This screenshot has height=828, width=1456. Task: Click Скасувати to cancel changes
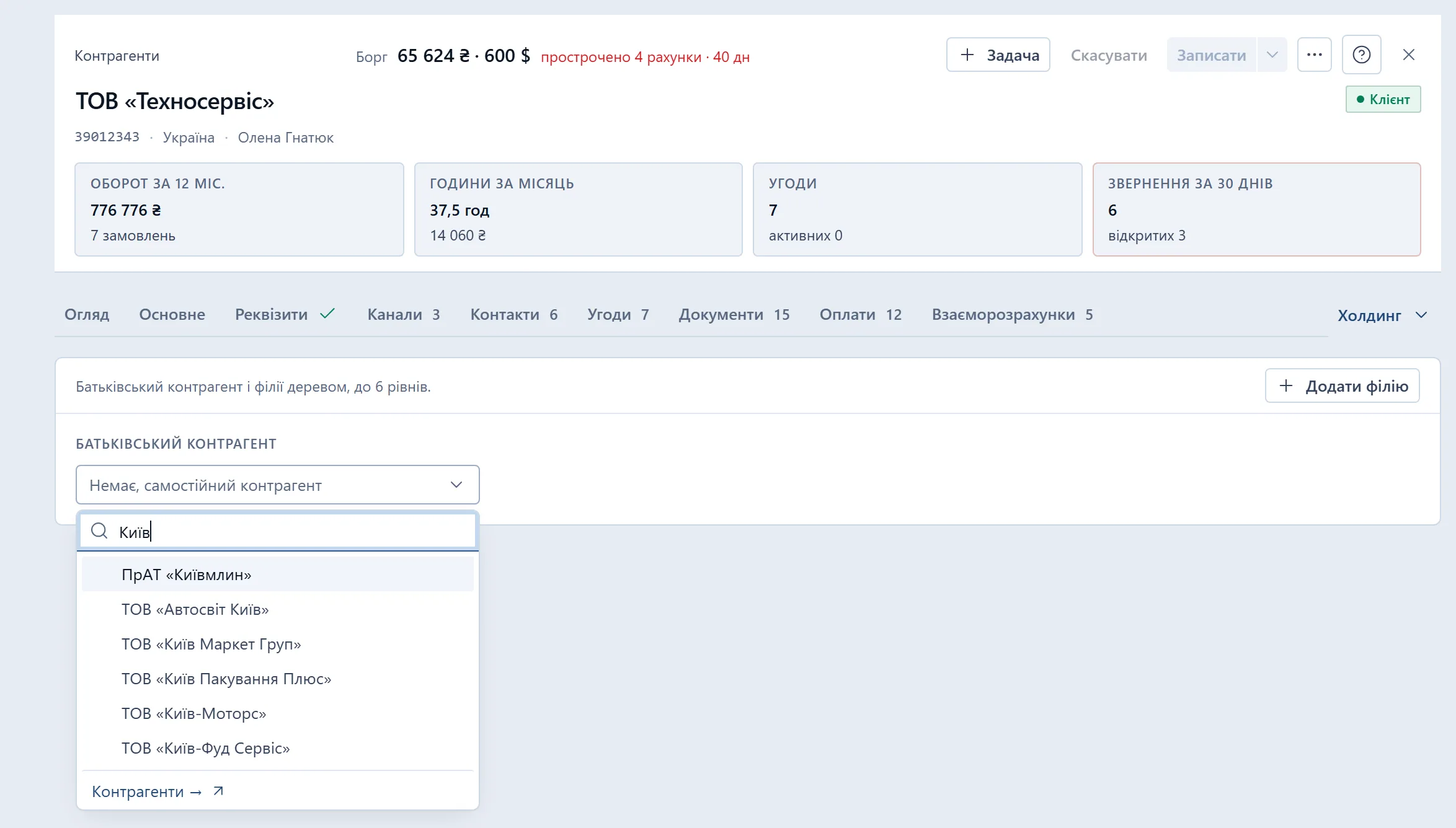tap(1109, 55)
